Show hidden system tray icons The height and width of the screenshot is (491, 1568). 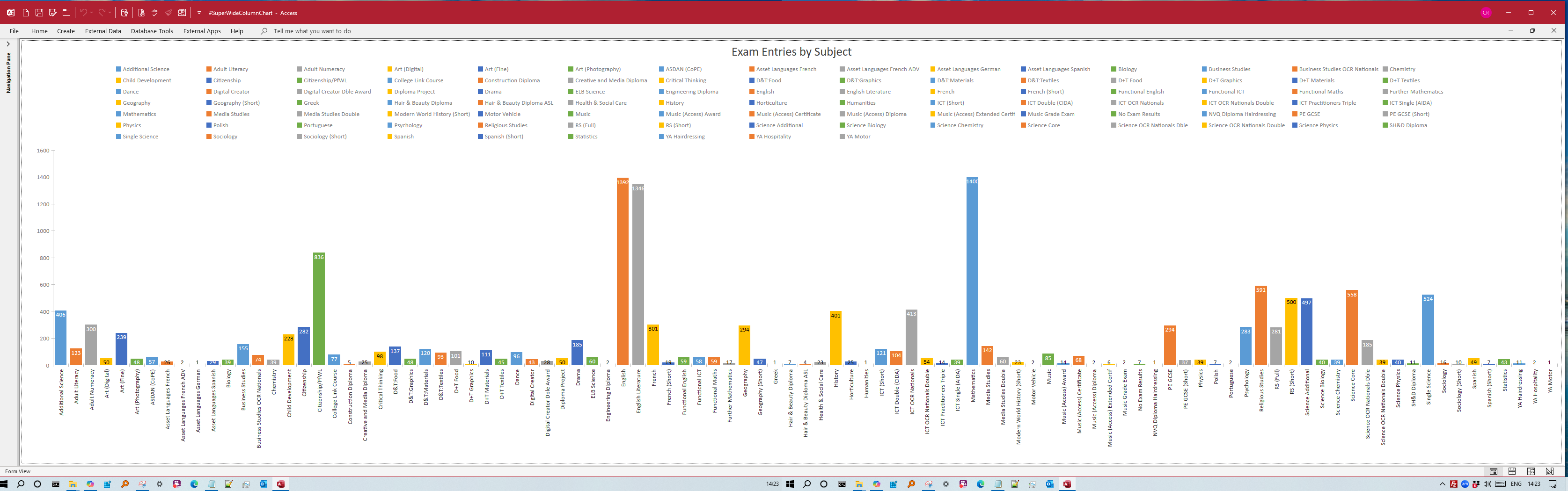click(x=1442, y=484)
